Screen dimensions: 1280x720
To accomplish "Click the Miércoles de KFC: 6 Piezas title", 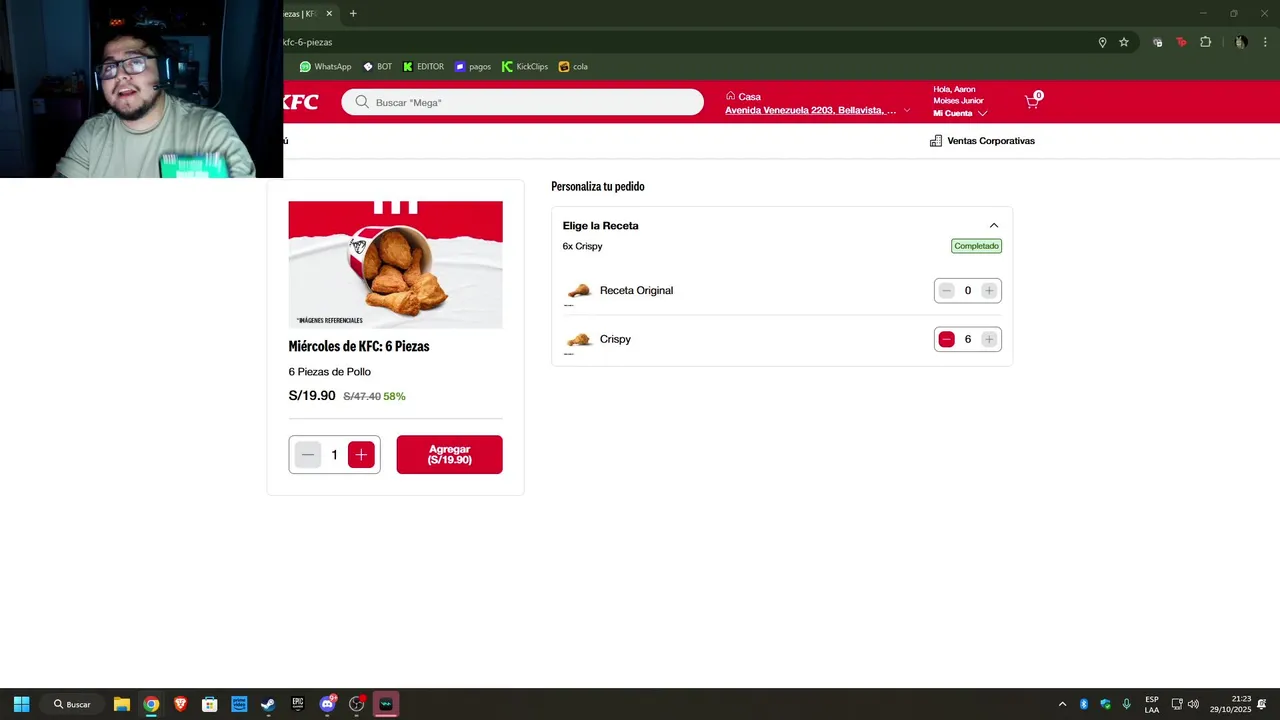I will click(359, 346).
